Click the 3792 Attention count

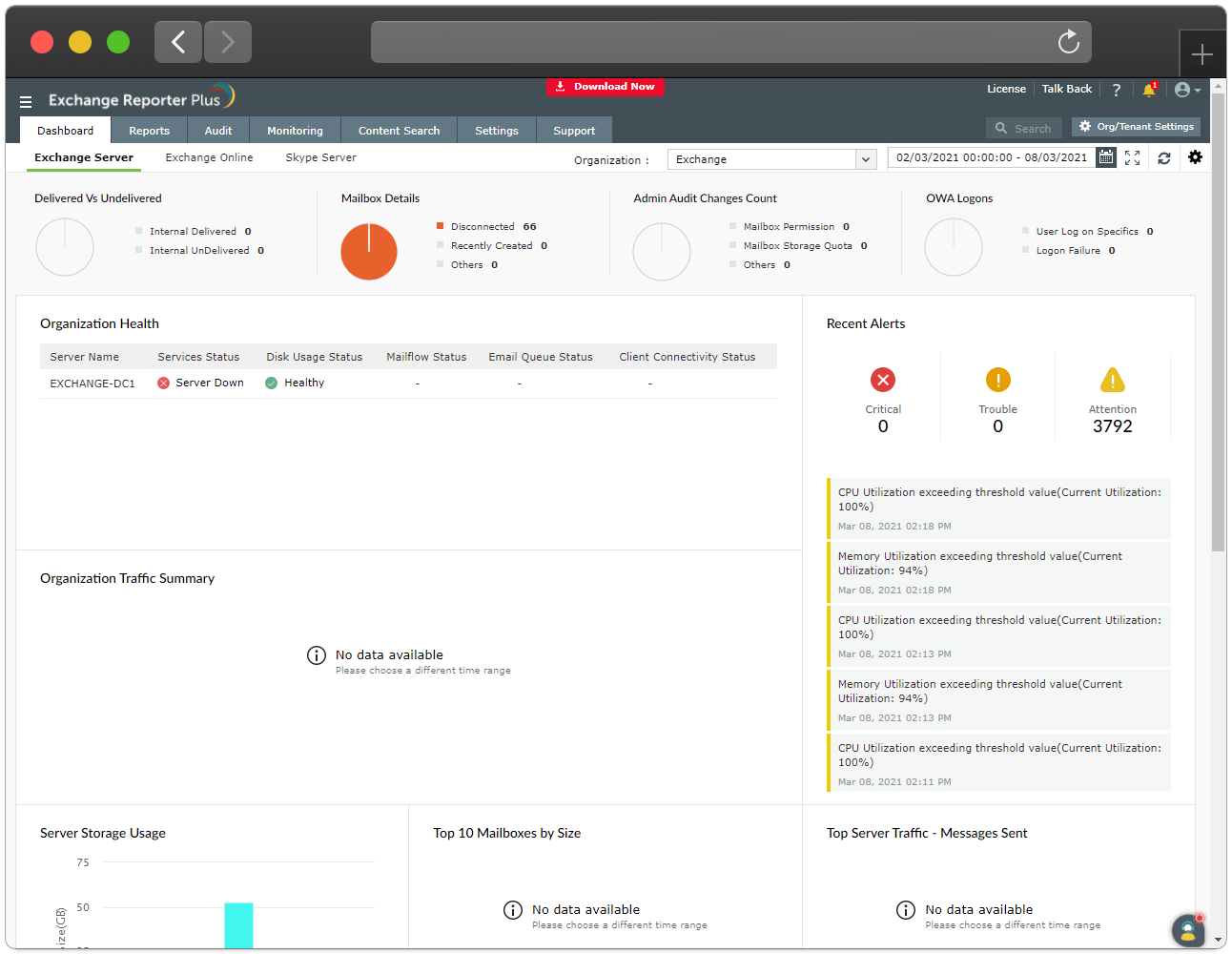coord(1113,426)
